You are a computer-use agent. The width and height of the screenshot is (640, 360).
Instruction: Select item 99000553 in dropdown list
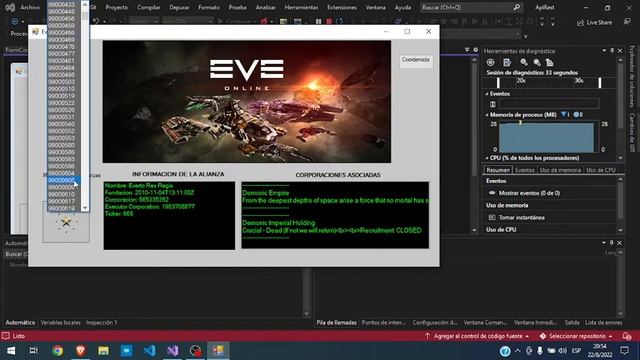(x=61, y=138)
